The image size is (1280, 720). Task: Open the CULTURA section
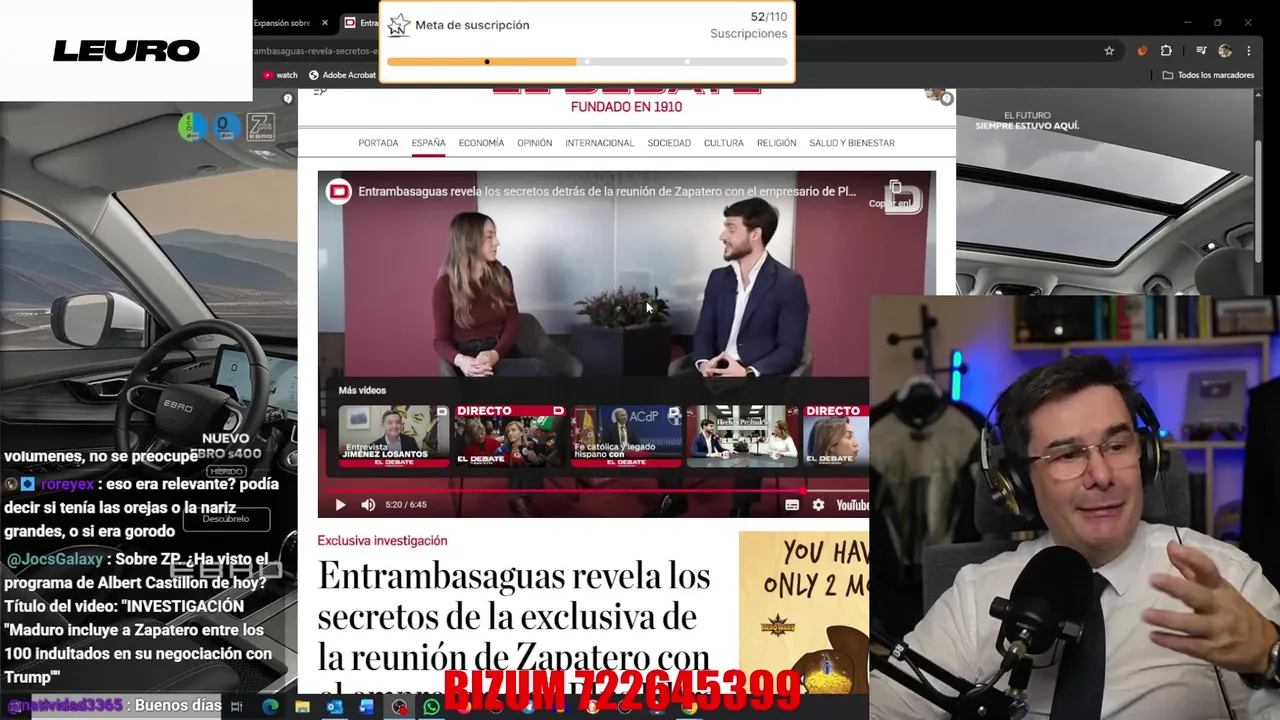723,143
